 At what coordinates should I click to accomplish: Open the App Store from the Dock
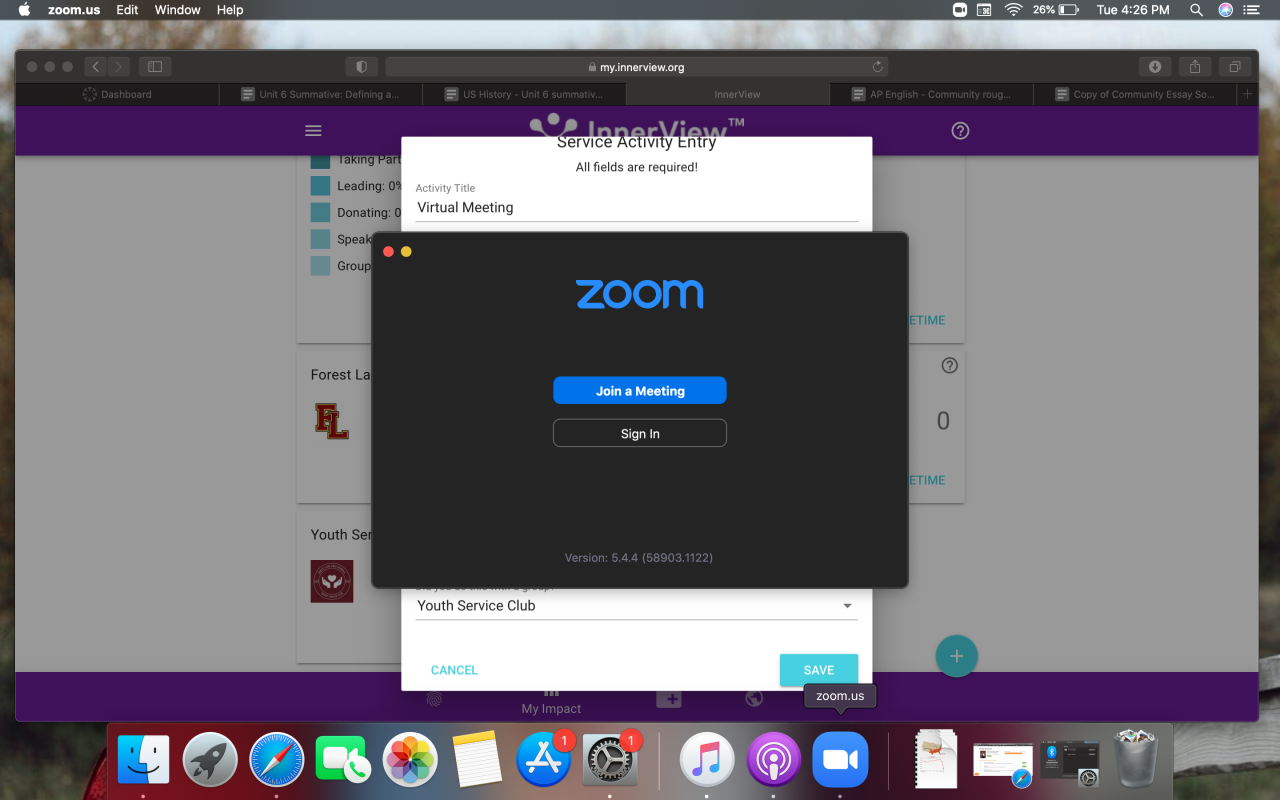click(x=543, y=759)
